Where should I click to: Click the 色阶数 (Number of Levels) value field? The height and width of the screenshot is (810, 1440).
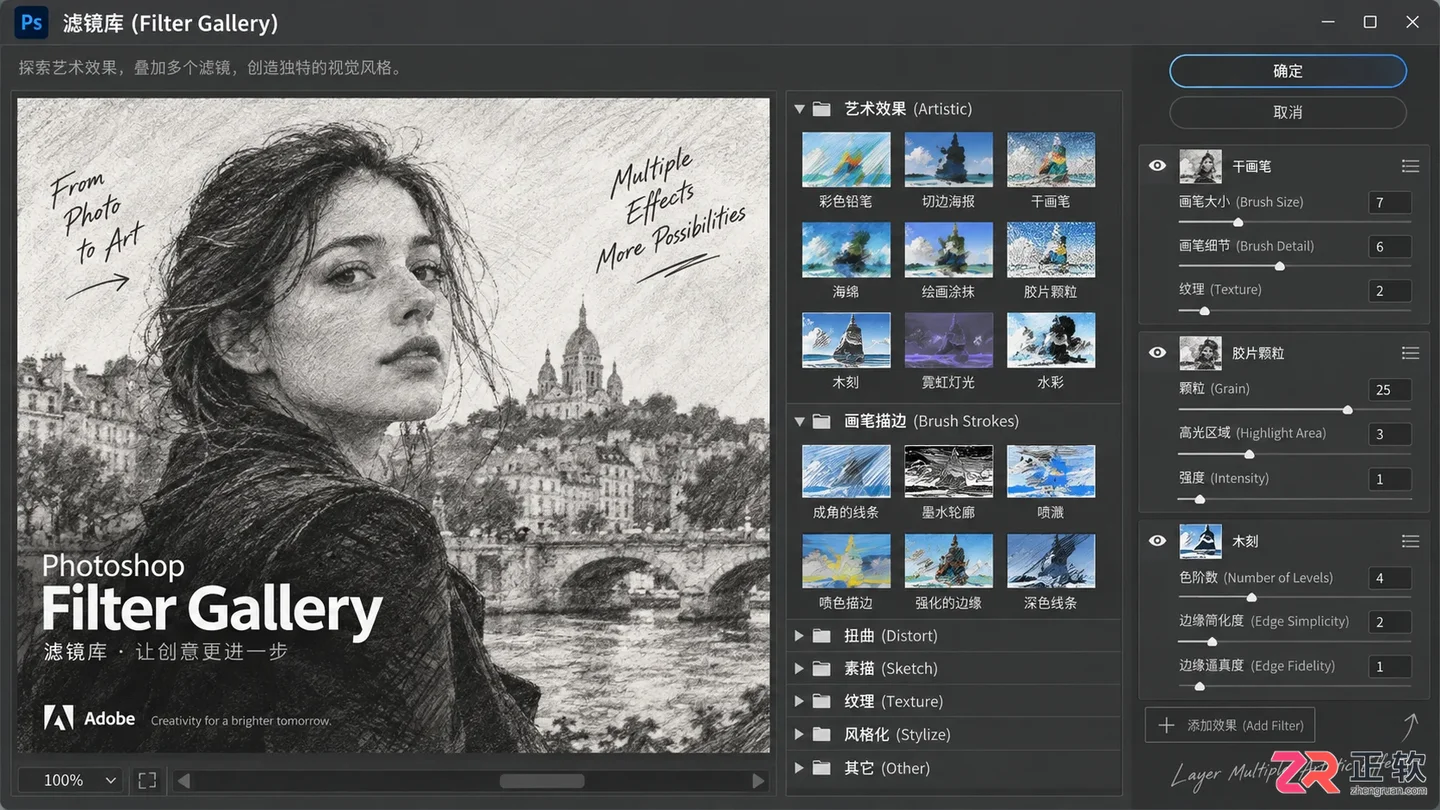point(1390,578)
